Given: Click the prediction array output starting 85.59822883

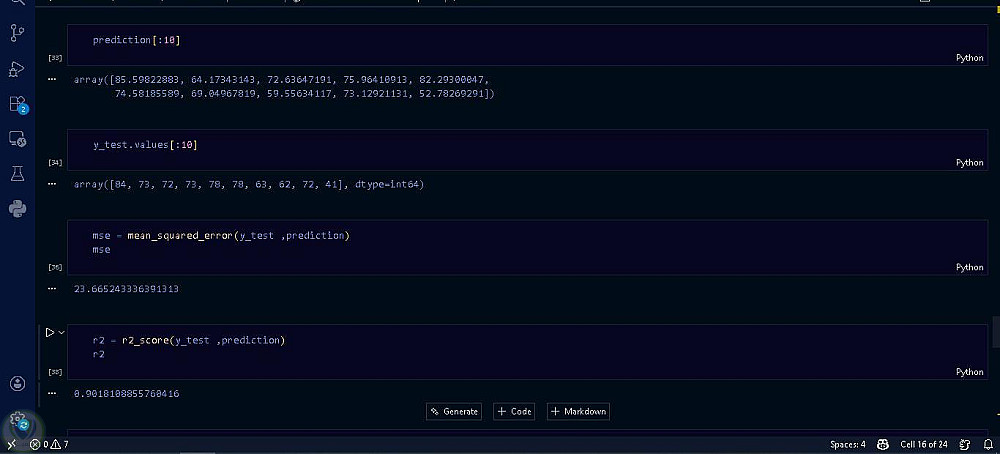Looking at the screenshot, I should pos(284,87).
